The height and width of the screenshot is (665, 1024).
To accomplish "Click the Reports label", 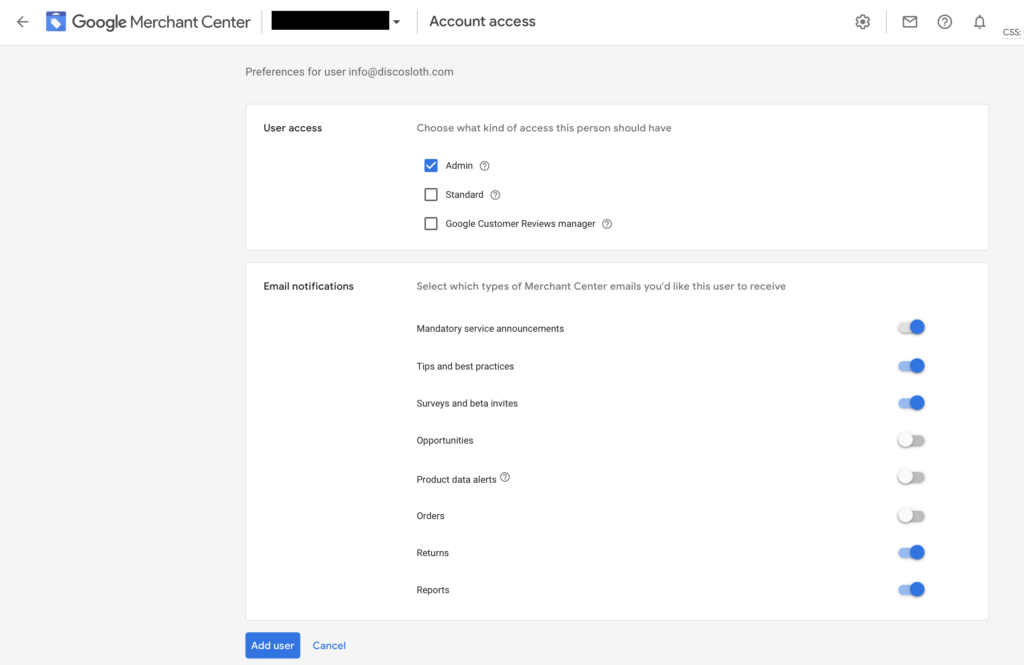I will tap(433, 590).
